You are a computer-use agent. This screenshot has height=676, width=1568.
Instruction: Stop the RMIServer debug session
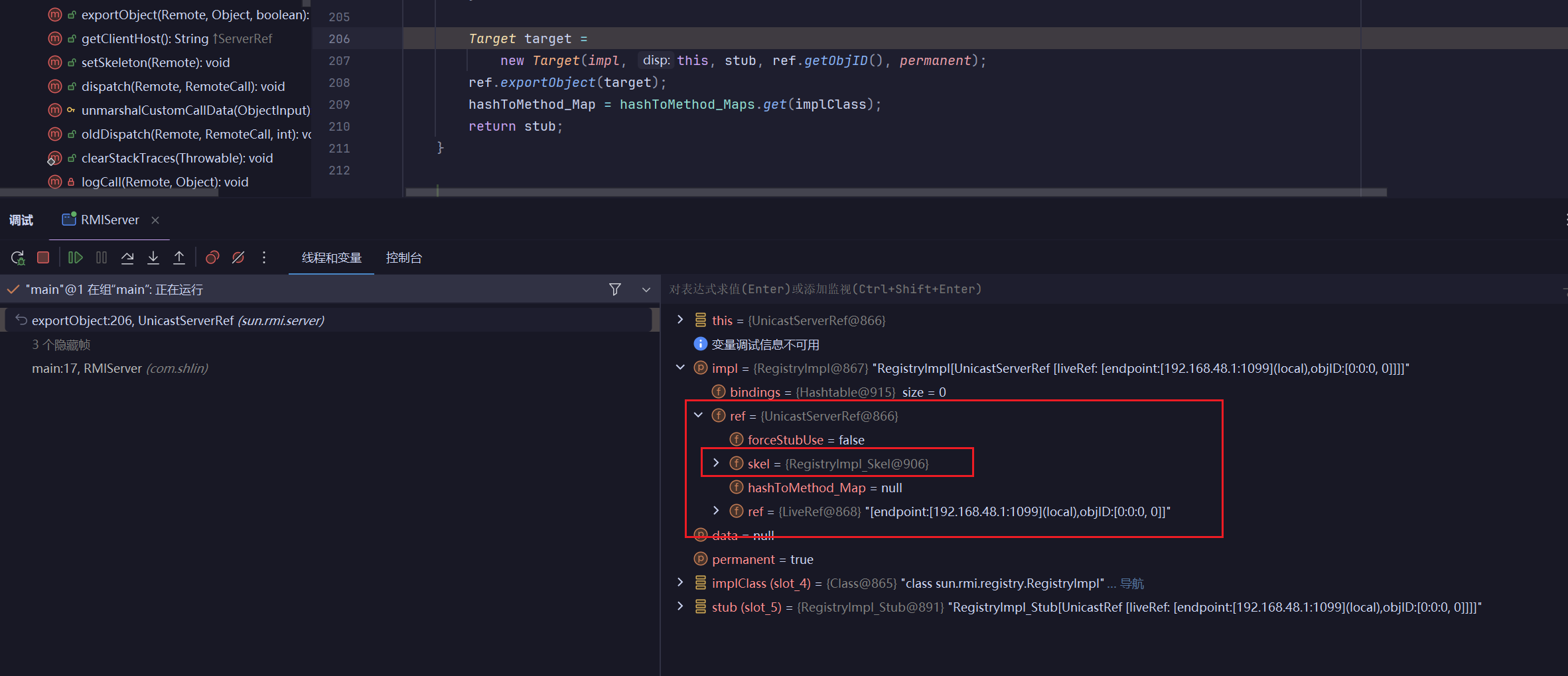(43, 257)
